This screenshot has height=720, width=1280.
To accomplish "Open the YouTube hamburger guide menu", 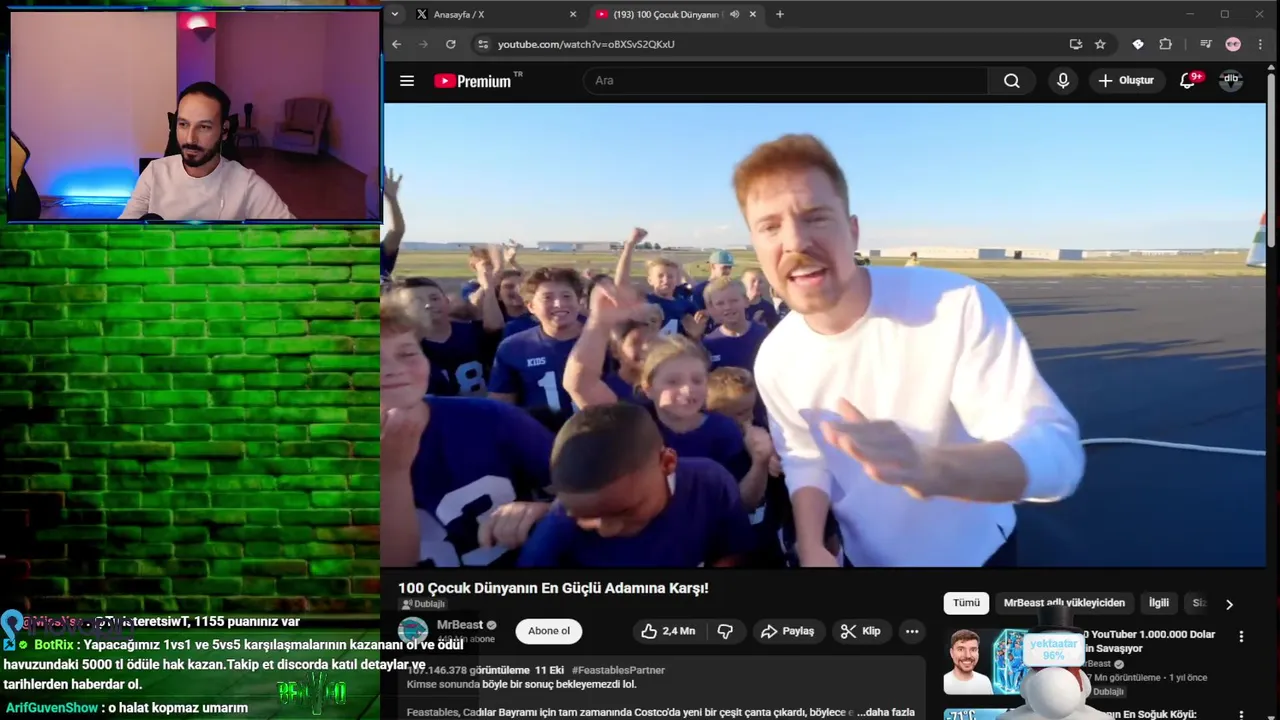I will (407, 81).
